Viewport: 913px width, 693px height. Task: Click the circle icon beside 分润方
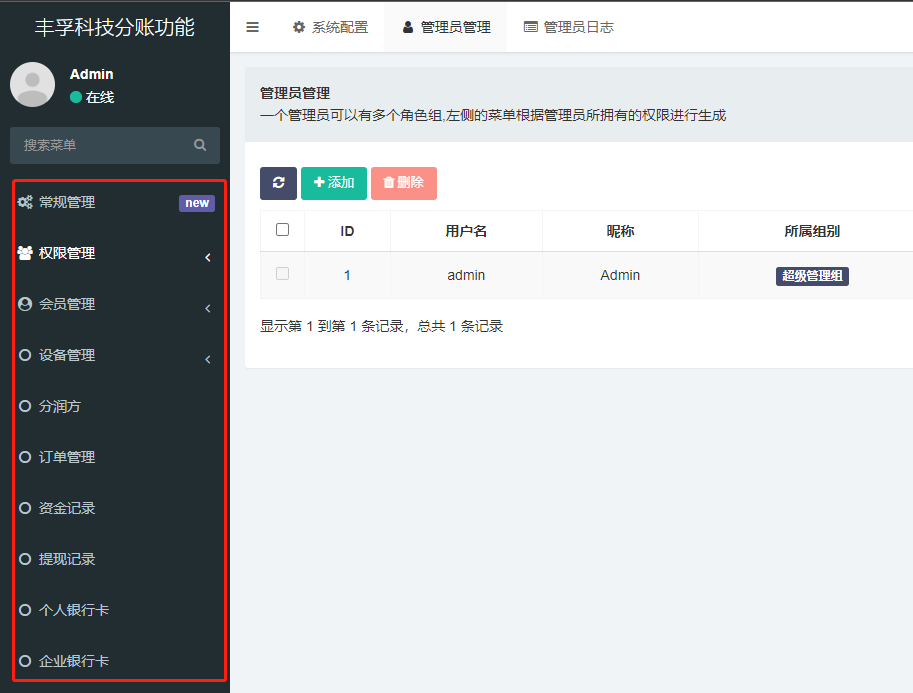(x=25, y=406)
